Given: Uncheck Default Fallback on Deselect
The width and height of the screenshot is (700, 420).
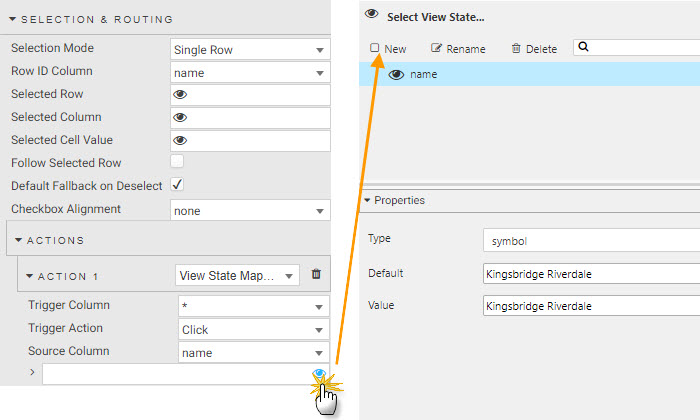Looking at the screenshot, I should click(177, 185).
